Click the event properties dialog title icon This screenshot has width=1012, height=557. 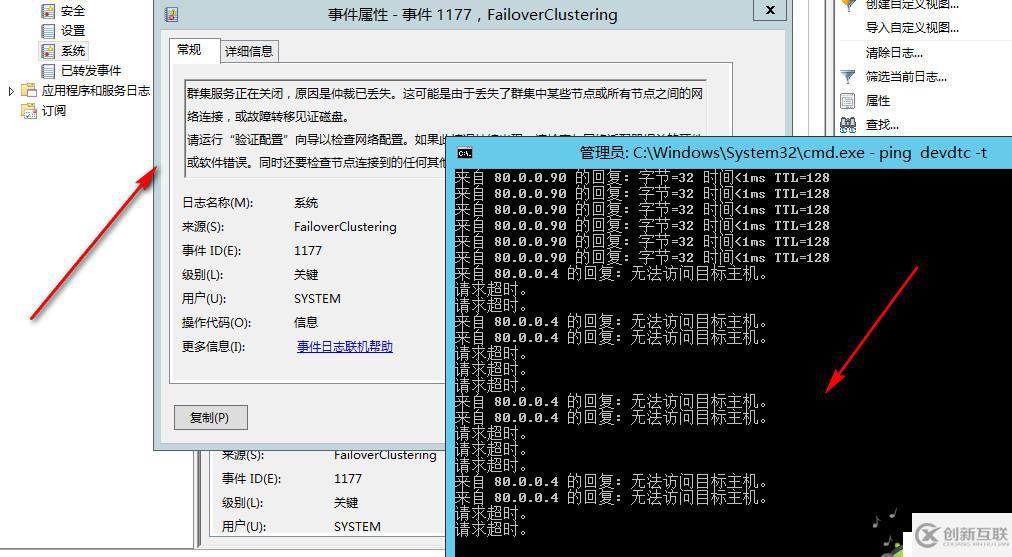[171, 14]
